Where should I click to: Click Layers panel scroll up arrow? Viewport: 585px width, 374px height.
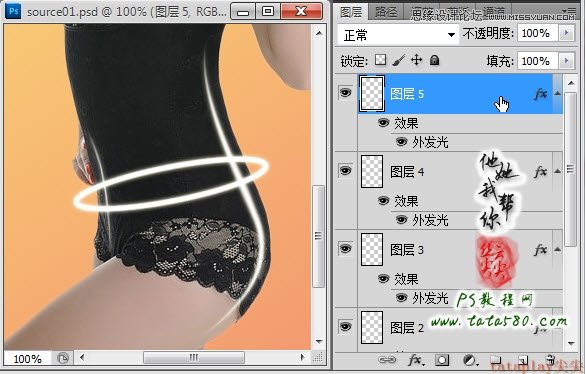pyautogui.click(x=571, y=83)
